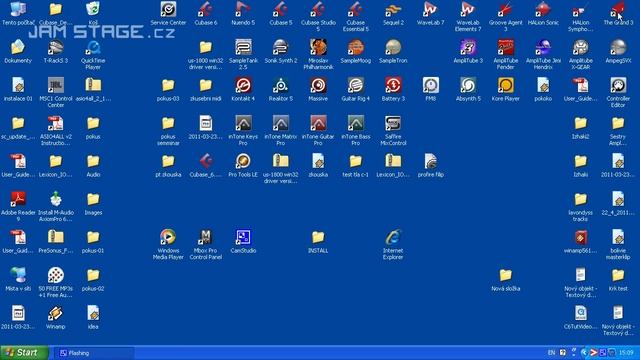
Task: Open Kontakt 4 shortcut
Action: tap(243, 85)
